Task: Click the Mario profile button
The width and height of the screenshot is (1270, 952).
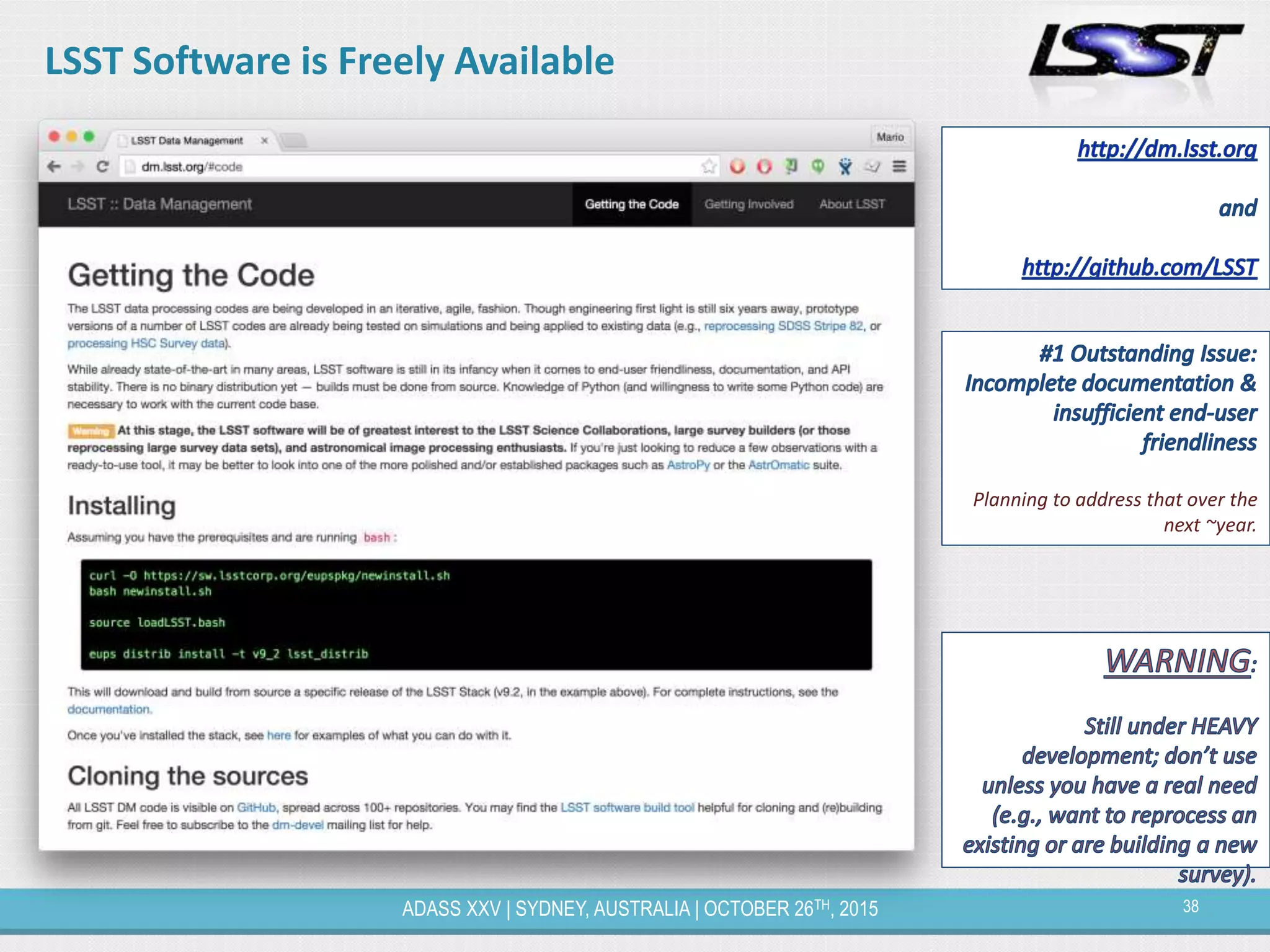Action: point(890,137)
